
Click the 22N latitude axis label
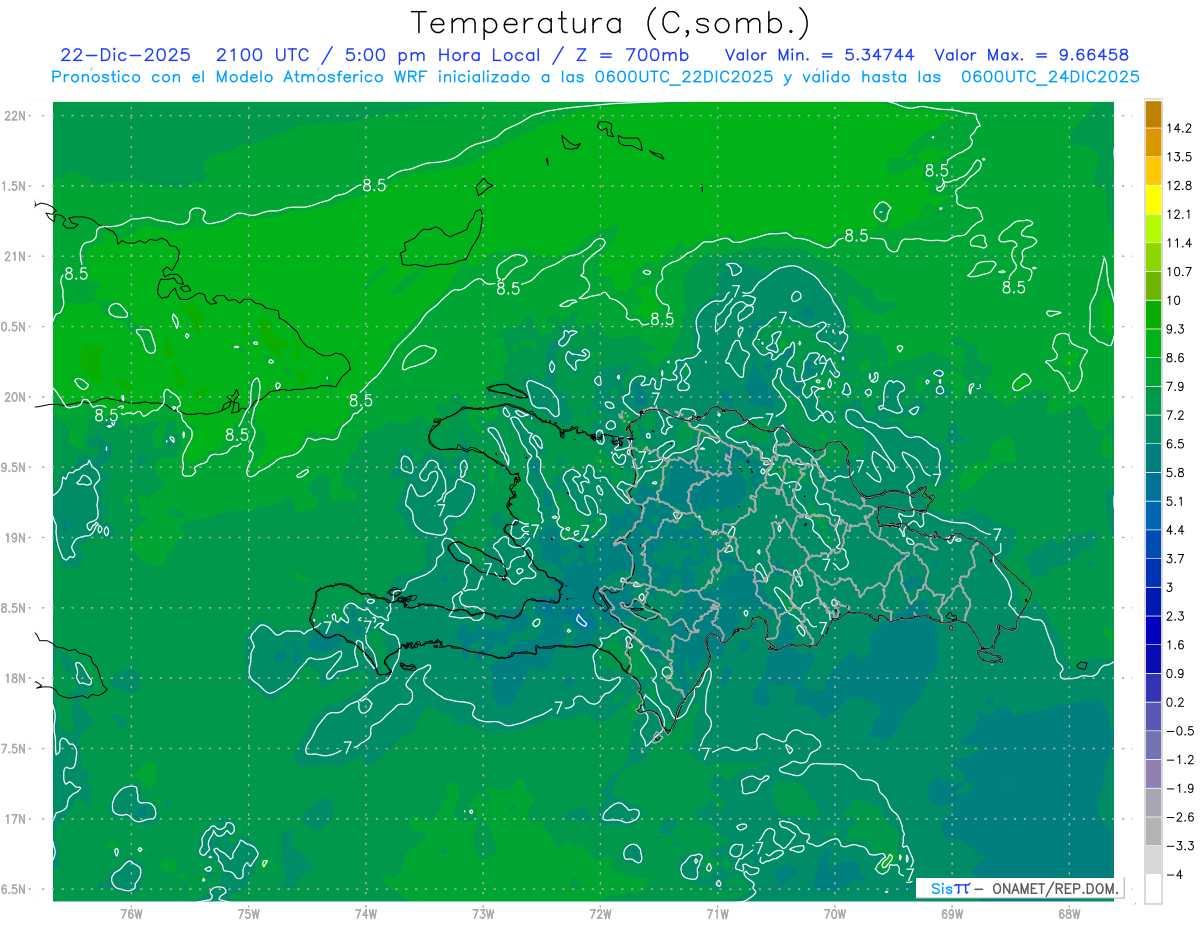click(15, 116)
